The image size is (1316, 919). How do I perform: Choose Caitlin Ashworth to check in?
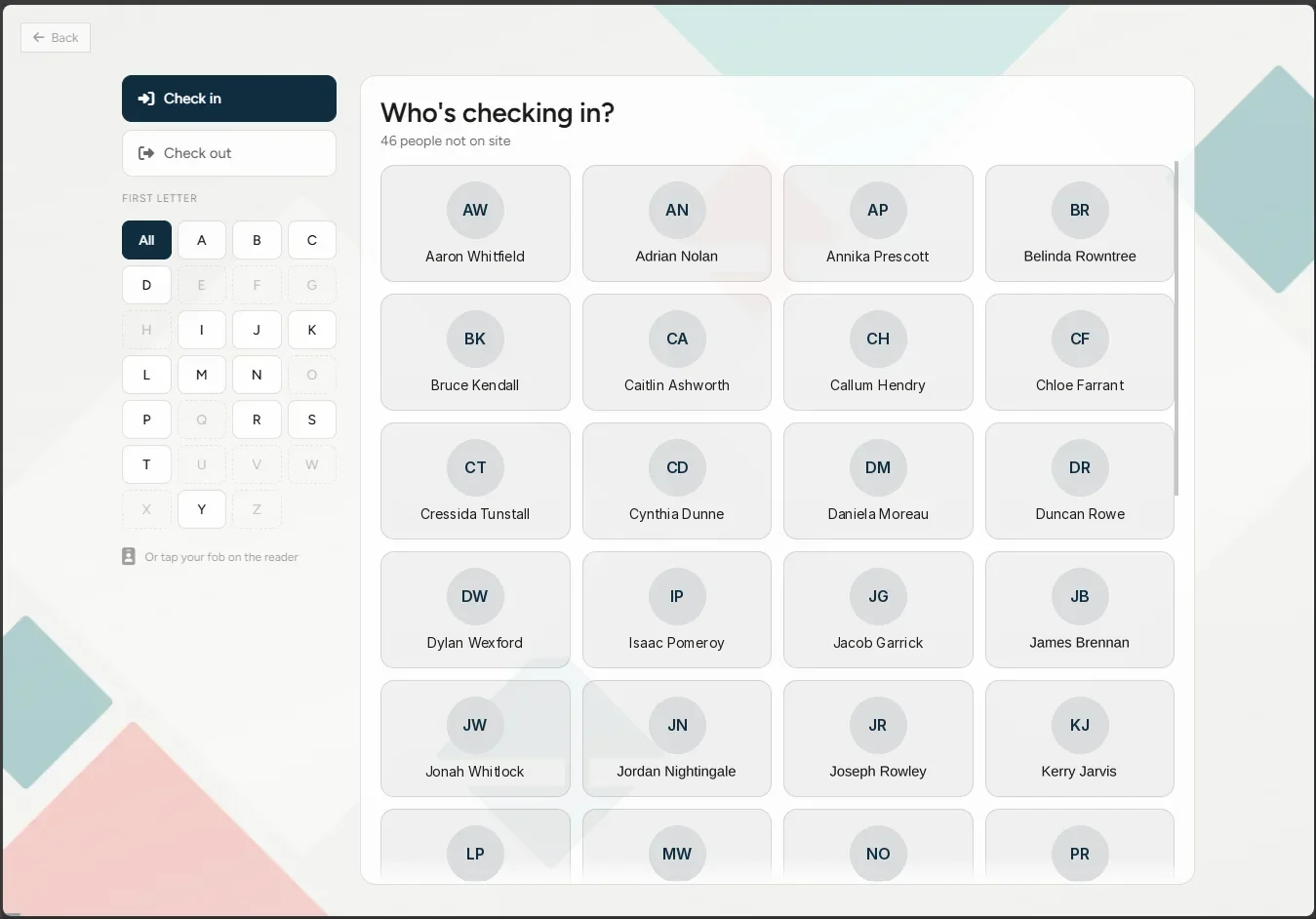(x=677, y=352)
